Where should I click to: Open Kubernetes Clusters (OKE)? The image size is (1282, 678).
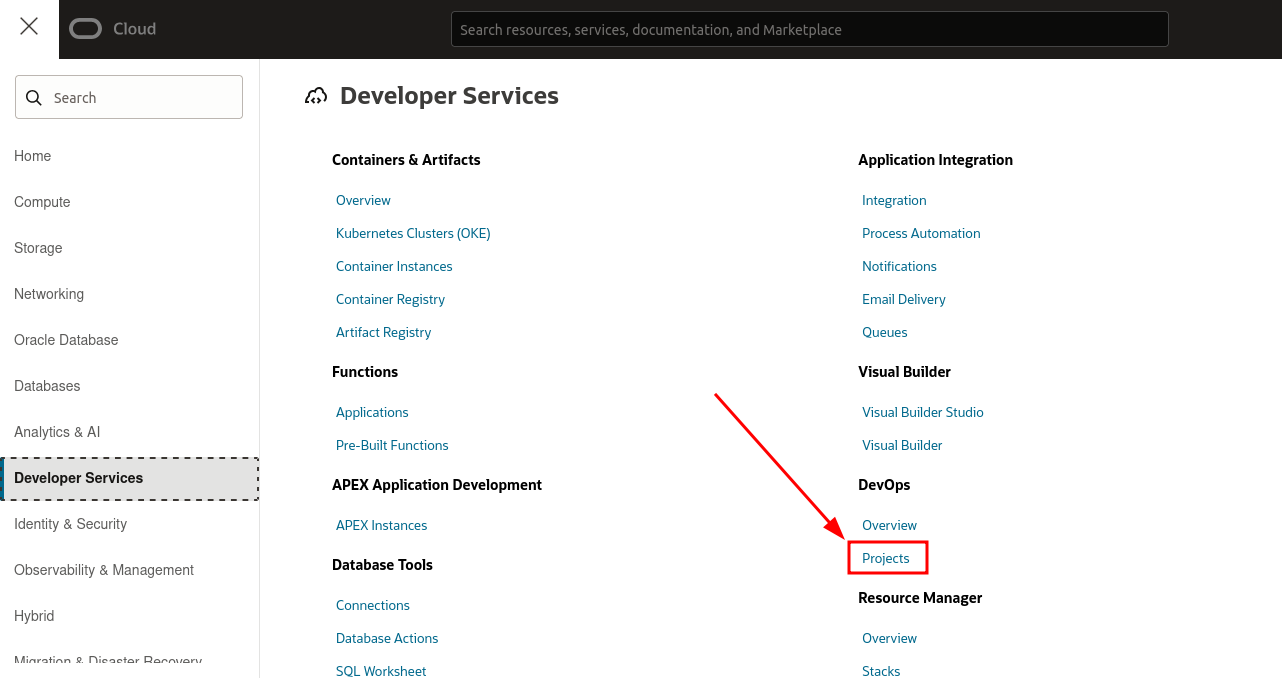click(413, 233)
